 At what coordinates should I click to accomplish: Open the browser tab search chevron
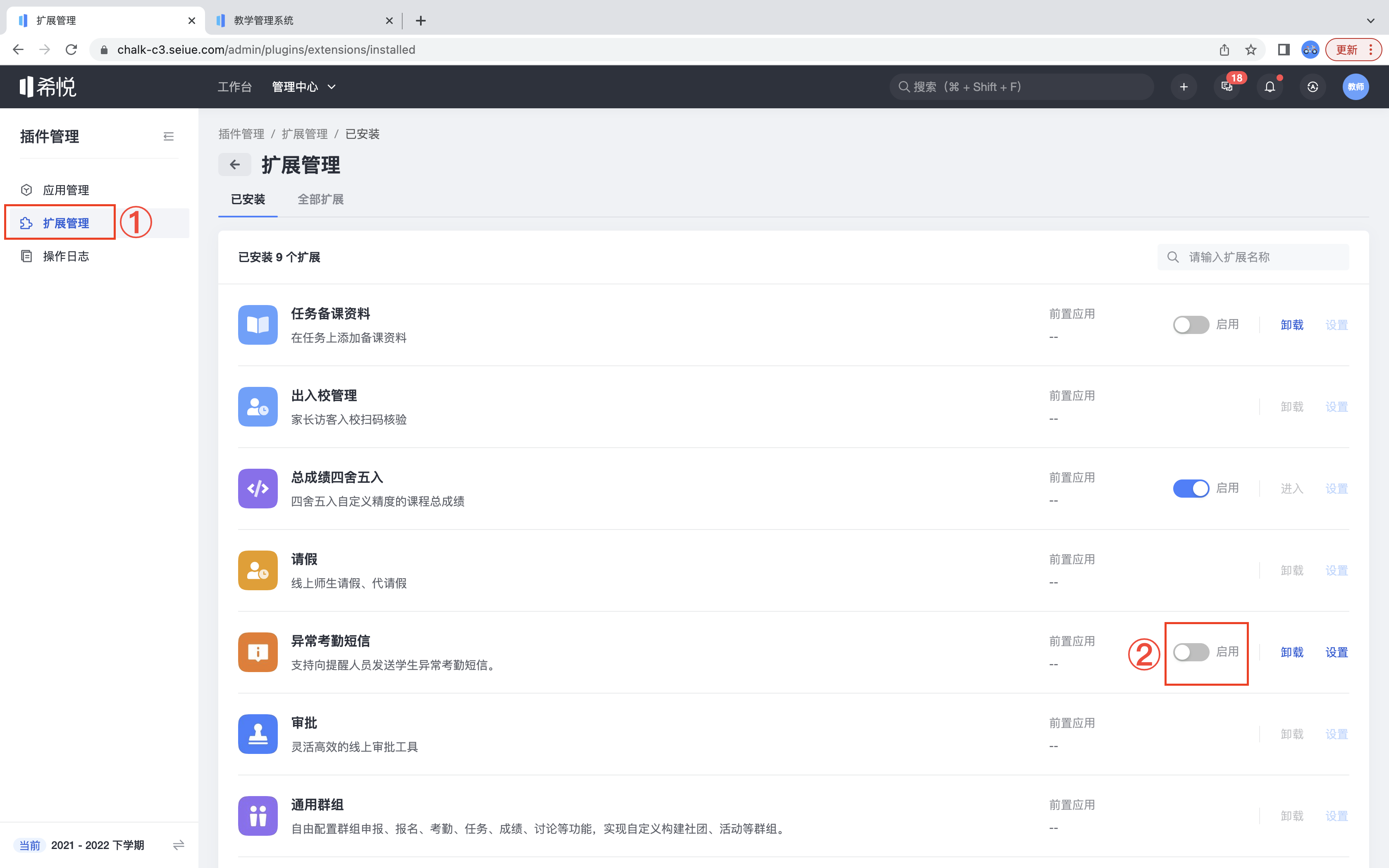[1371, 21]
